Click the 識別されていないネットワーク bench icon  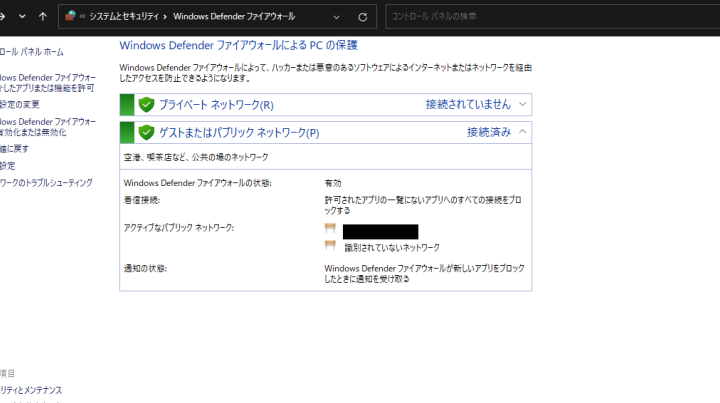coord(330,246)
